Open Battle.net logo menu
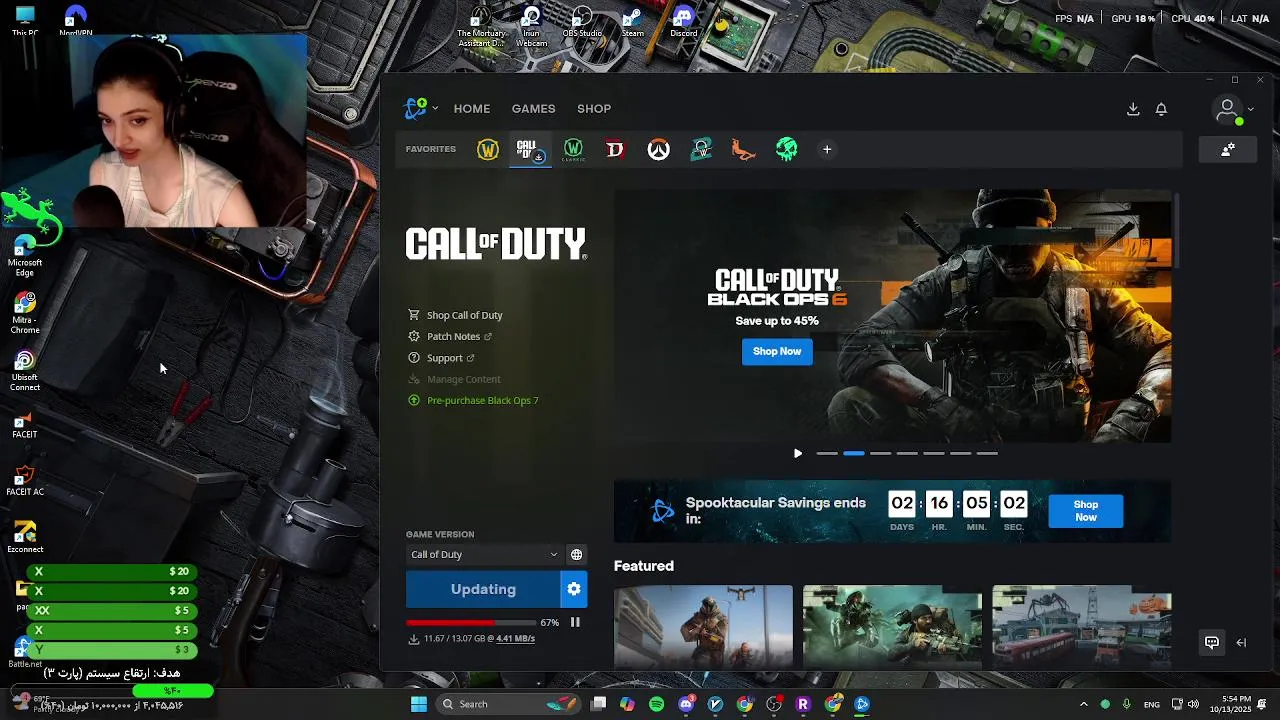1280x720 pixels. (x=421, y=108)
